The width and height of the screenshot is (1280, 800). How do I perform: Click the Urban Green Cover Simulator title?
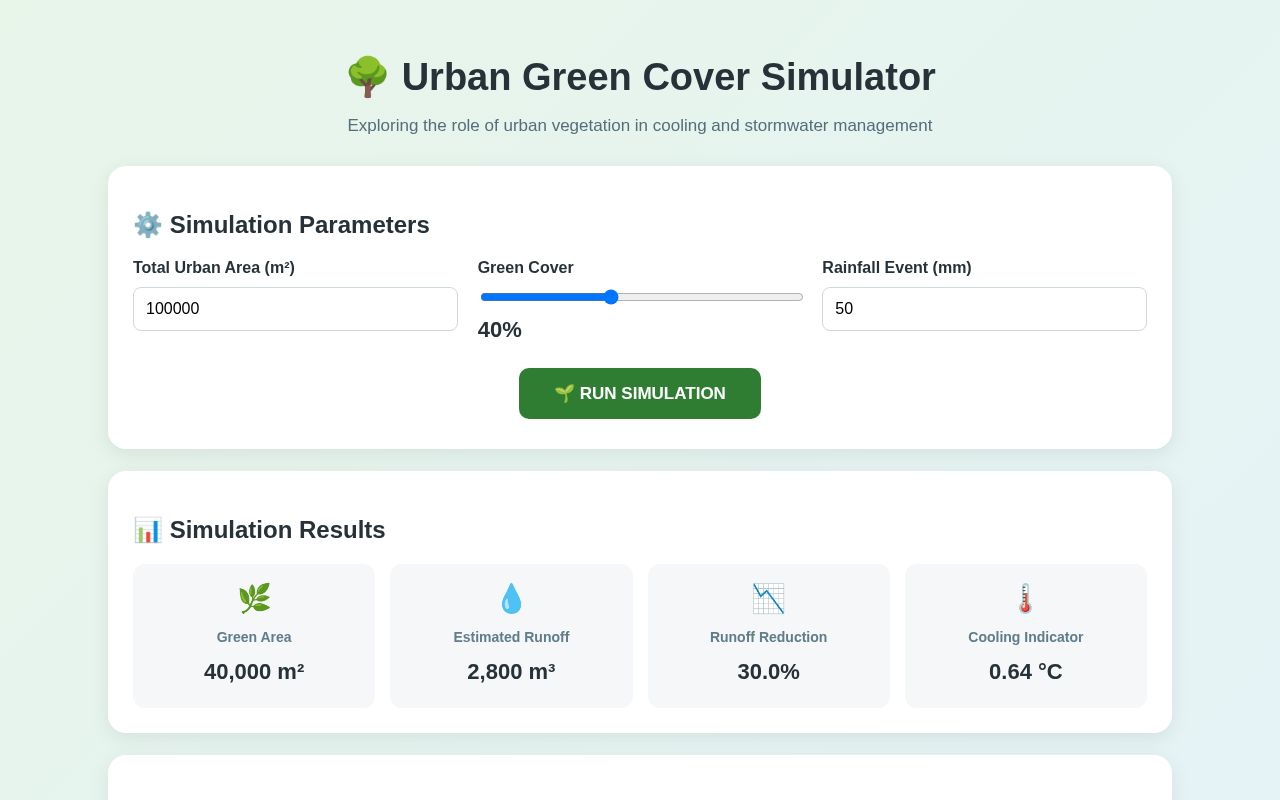[640, 77]
